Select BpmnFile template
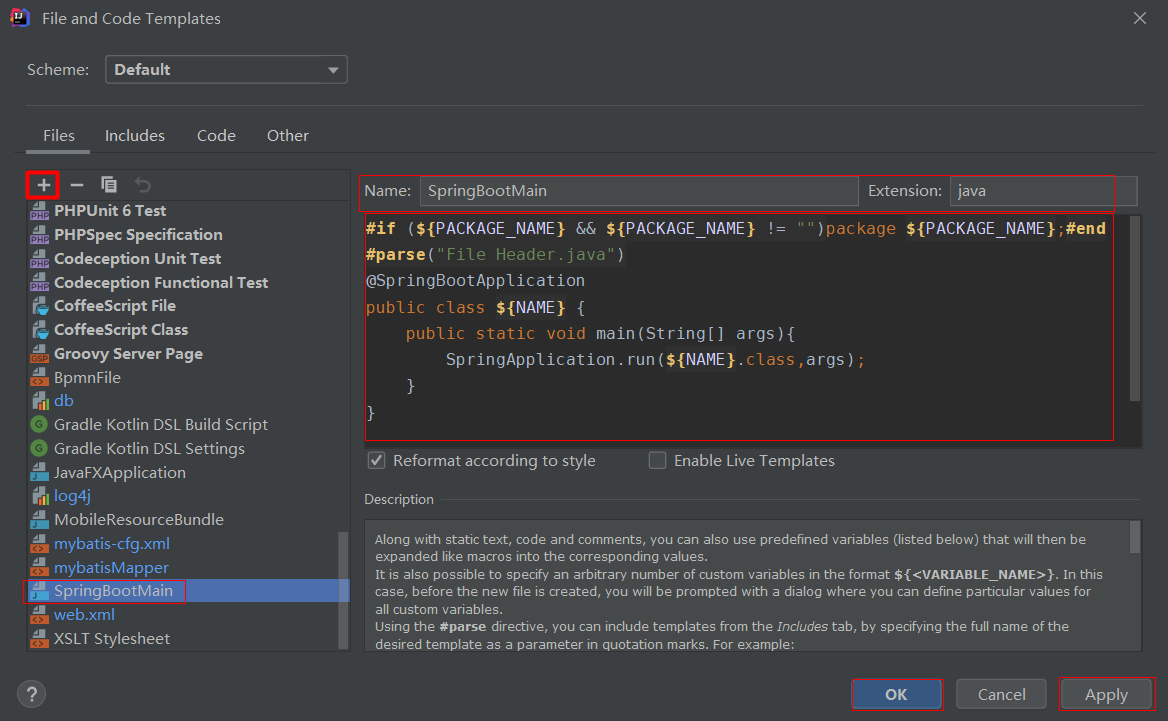Image resolution: width=1168 pixels, height=721 pixels. click(188, 378)
